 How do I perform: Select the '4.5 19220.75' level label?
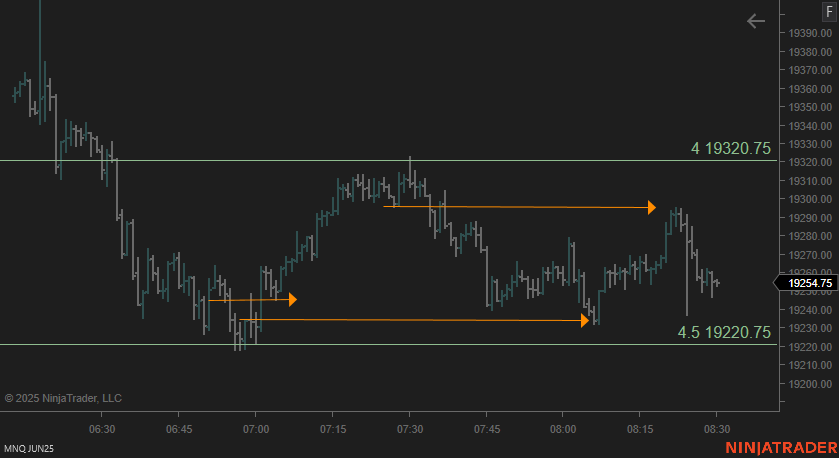pyautogui.click(x=724, y=332)
